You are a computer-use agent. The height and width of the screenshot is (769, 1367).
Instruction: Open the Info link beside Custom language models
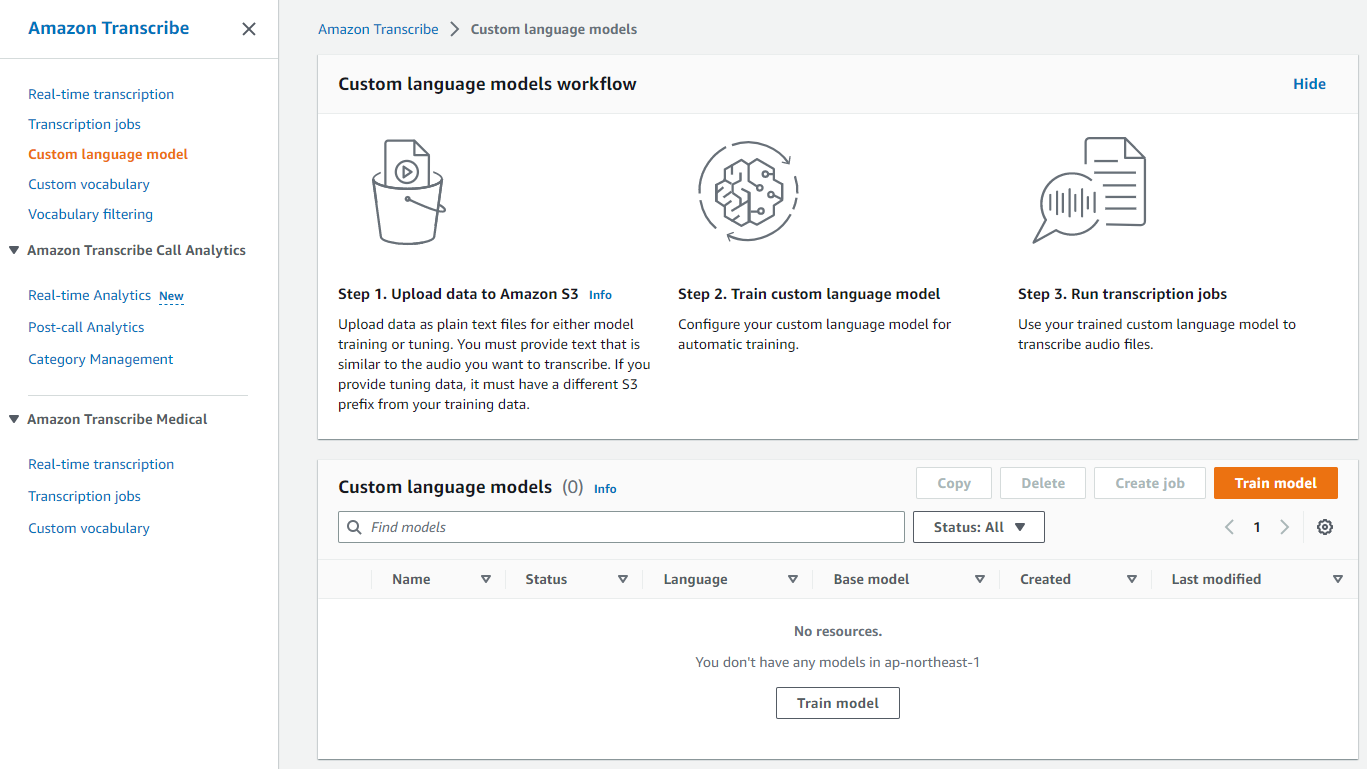[x=605, y=489]
